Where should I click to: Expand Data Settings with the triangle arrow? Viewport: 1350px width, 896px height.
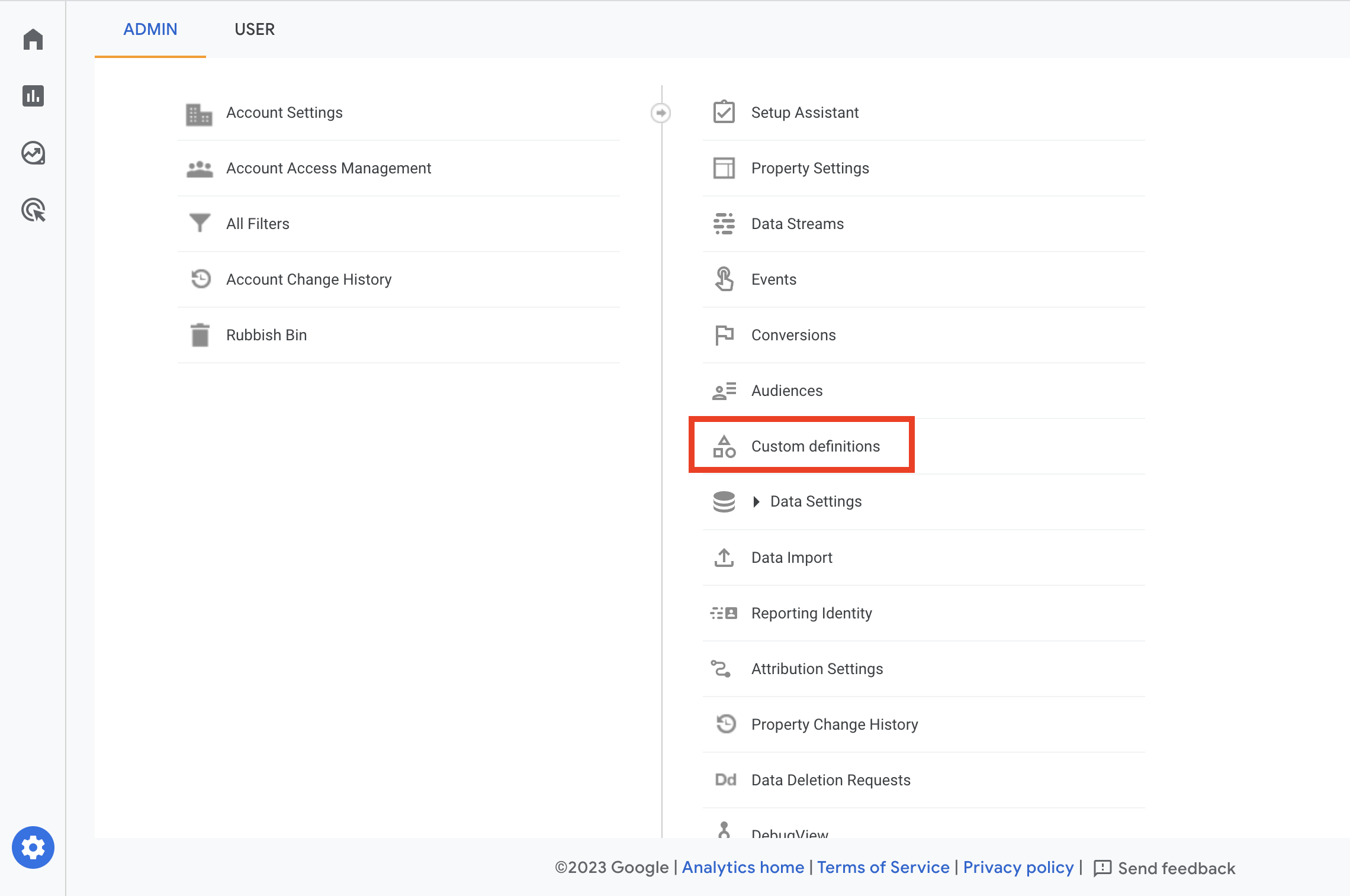[756, 502]
